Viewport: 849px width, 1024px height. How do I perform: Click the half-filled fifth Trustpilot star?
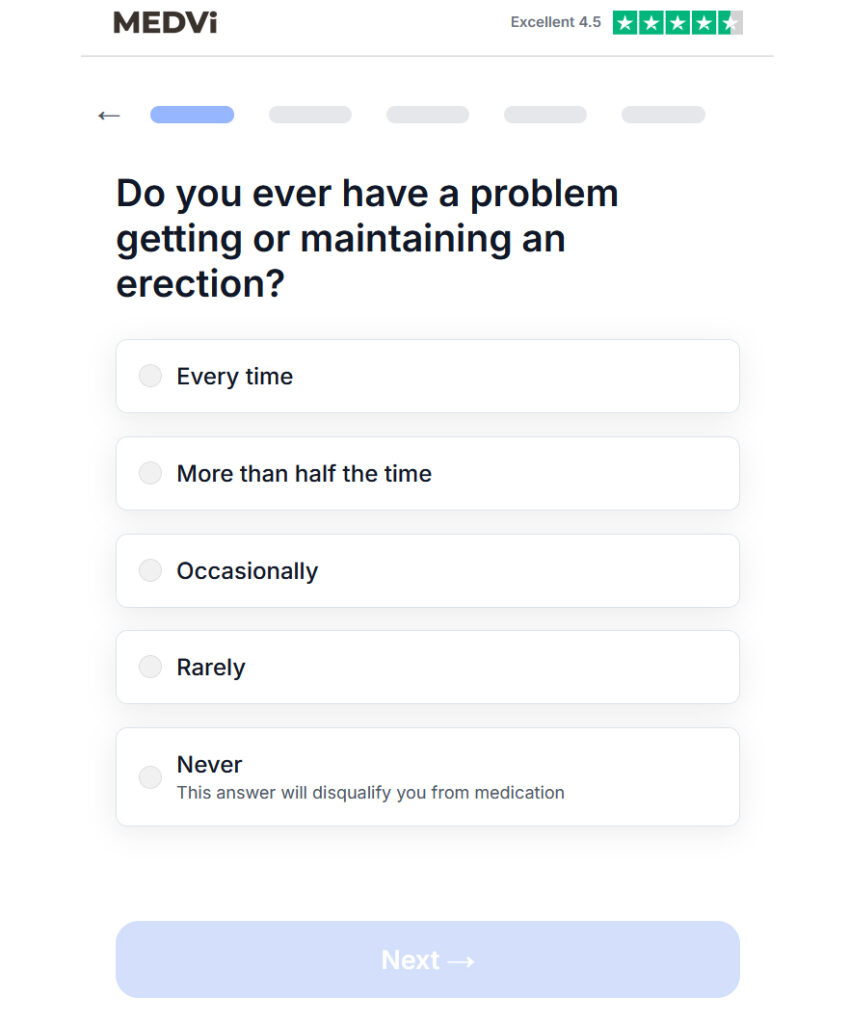point(730,23)
